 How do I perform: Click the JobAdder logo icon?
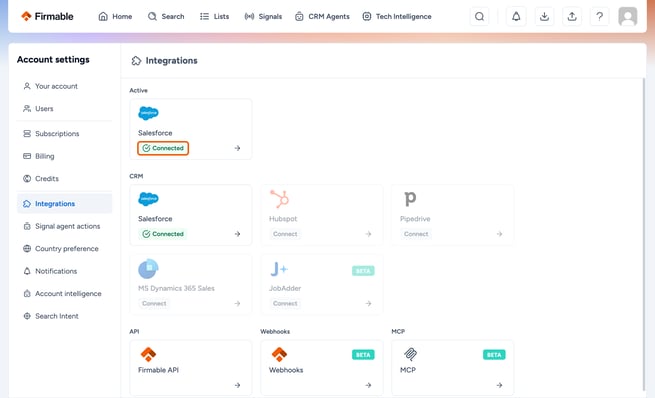click(x=279, y=269)
